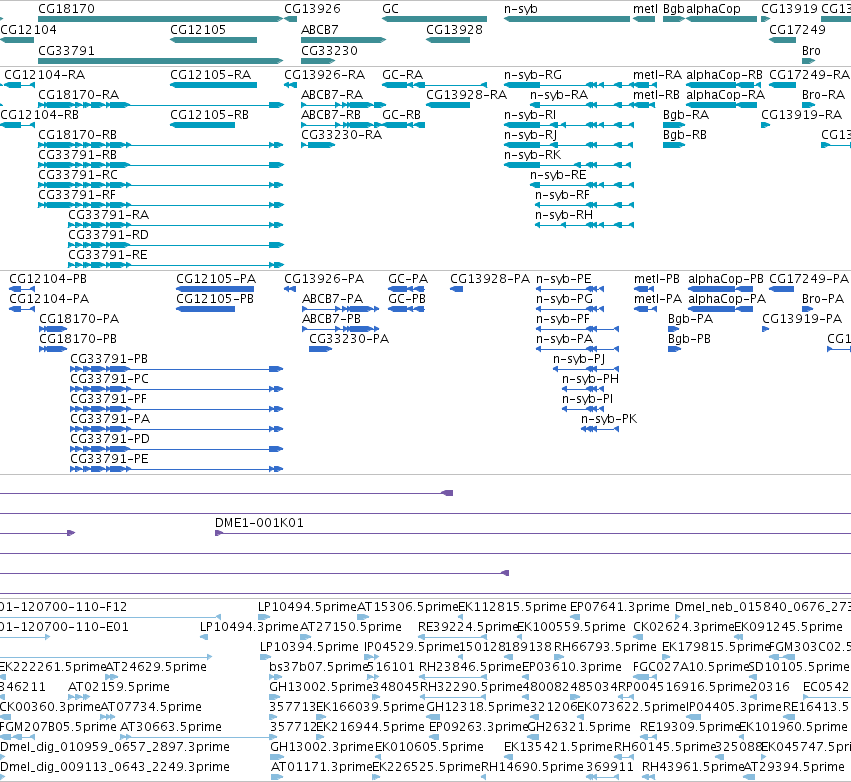The width and height of the screenshot is (851, 782).
Task: Click the CG33230 gene label
Action: pos(329,50)
